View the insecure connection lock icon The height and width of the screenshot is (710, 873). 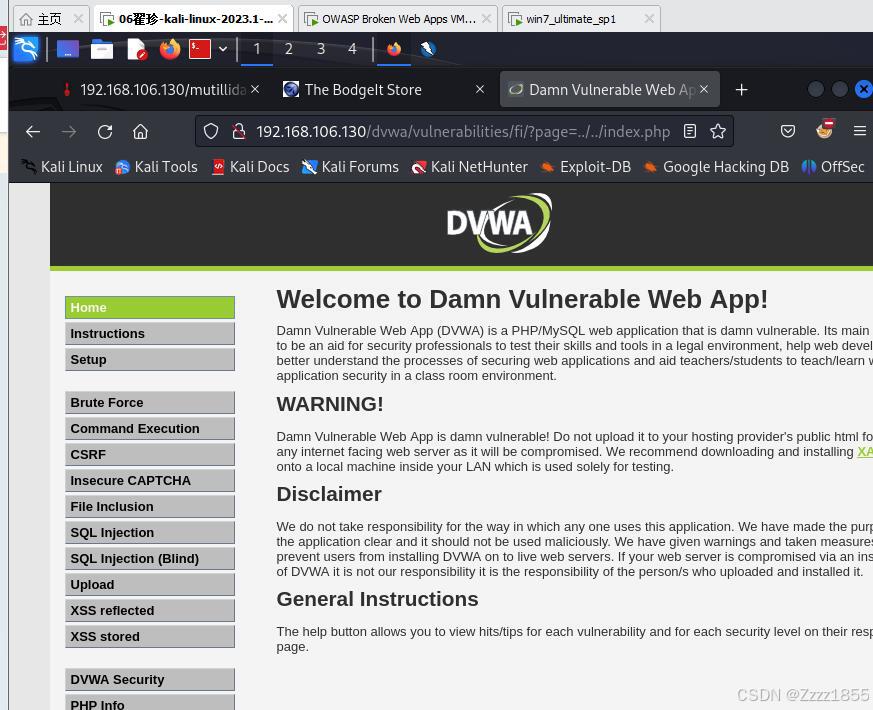pyautogui.click(x=239, y=131)
